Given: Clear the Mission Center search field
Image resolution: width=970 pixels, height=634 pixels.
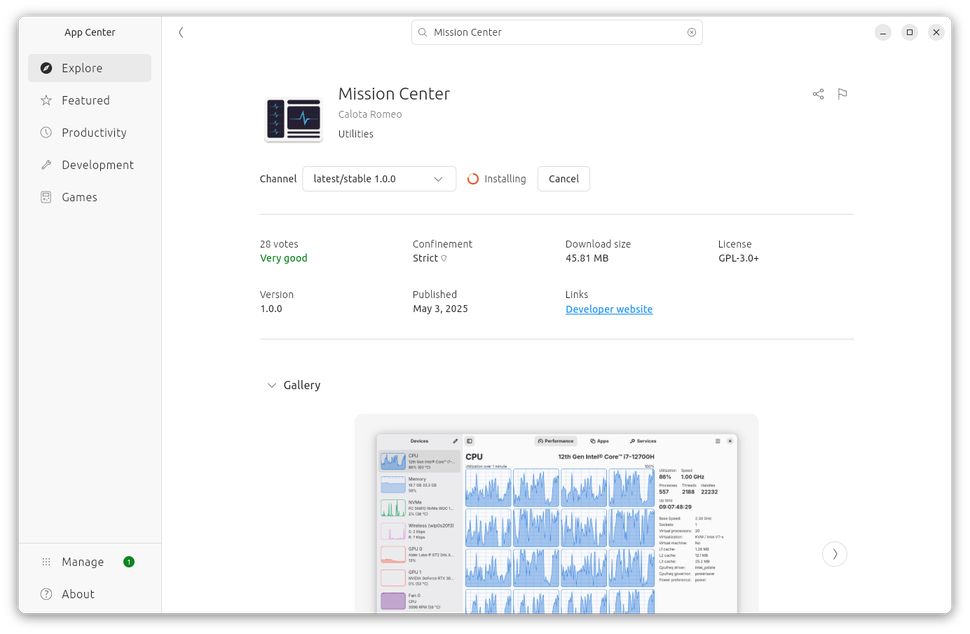Looking at the screenshot, I should click(691, 31).
